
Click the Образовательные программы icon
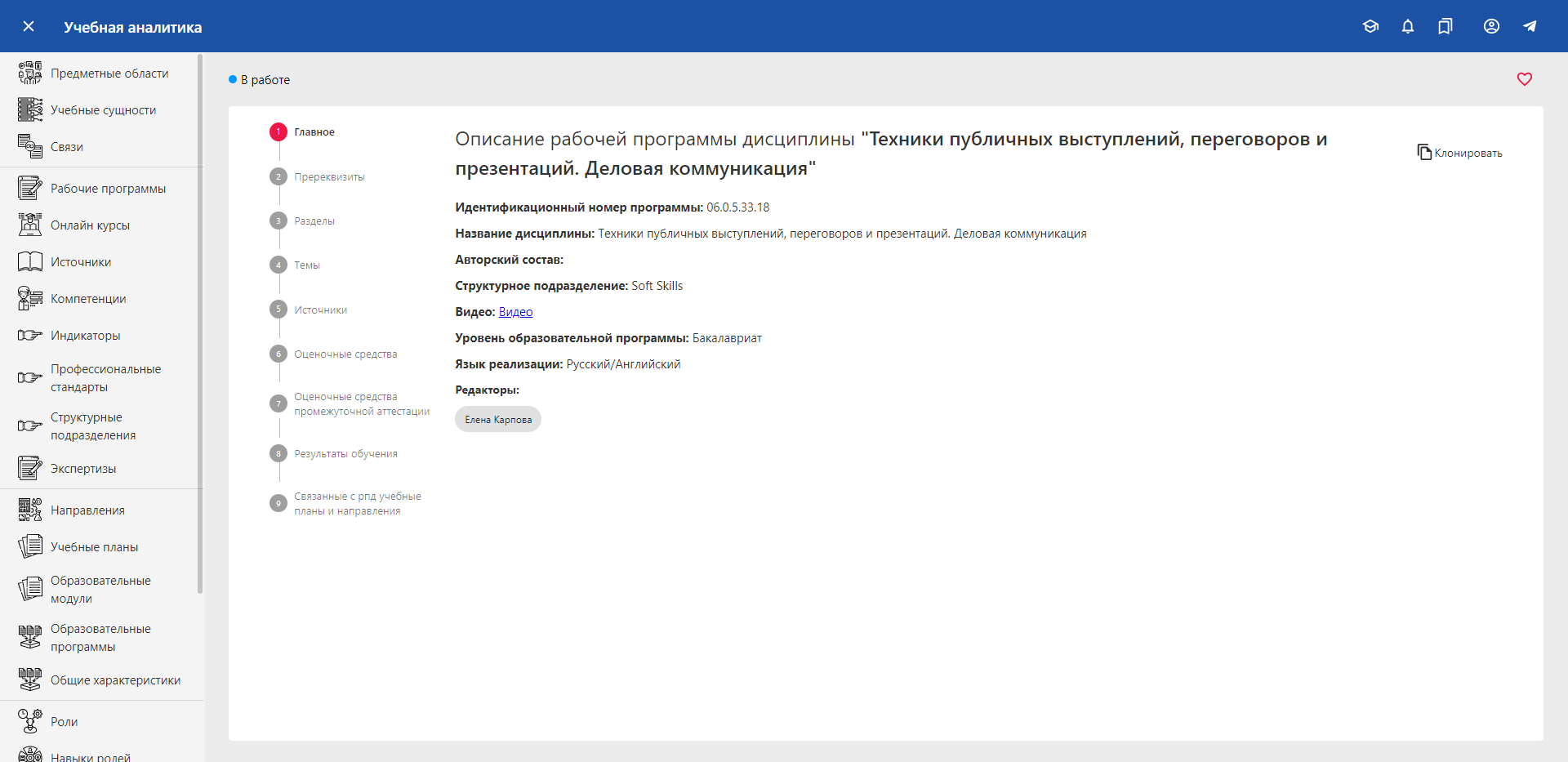pyautogui.click(x=30, y=637)
